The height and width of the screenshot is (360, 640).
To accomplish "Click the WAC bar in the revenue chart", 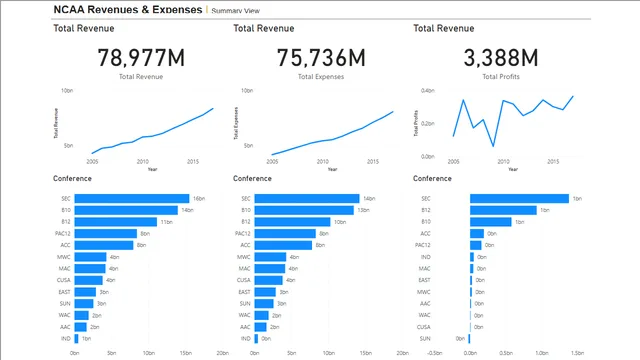I will (x=82, y=315).
